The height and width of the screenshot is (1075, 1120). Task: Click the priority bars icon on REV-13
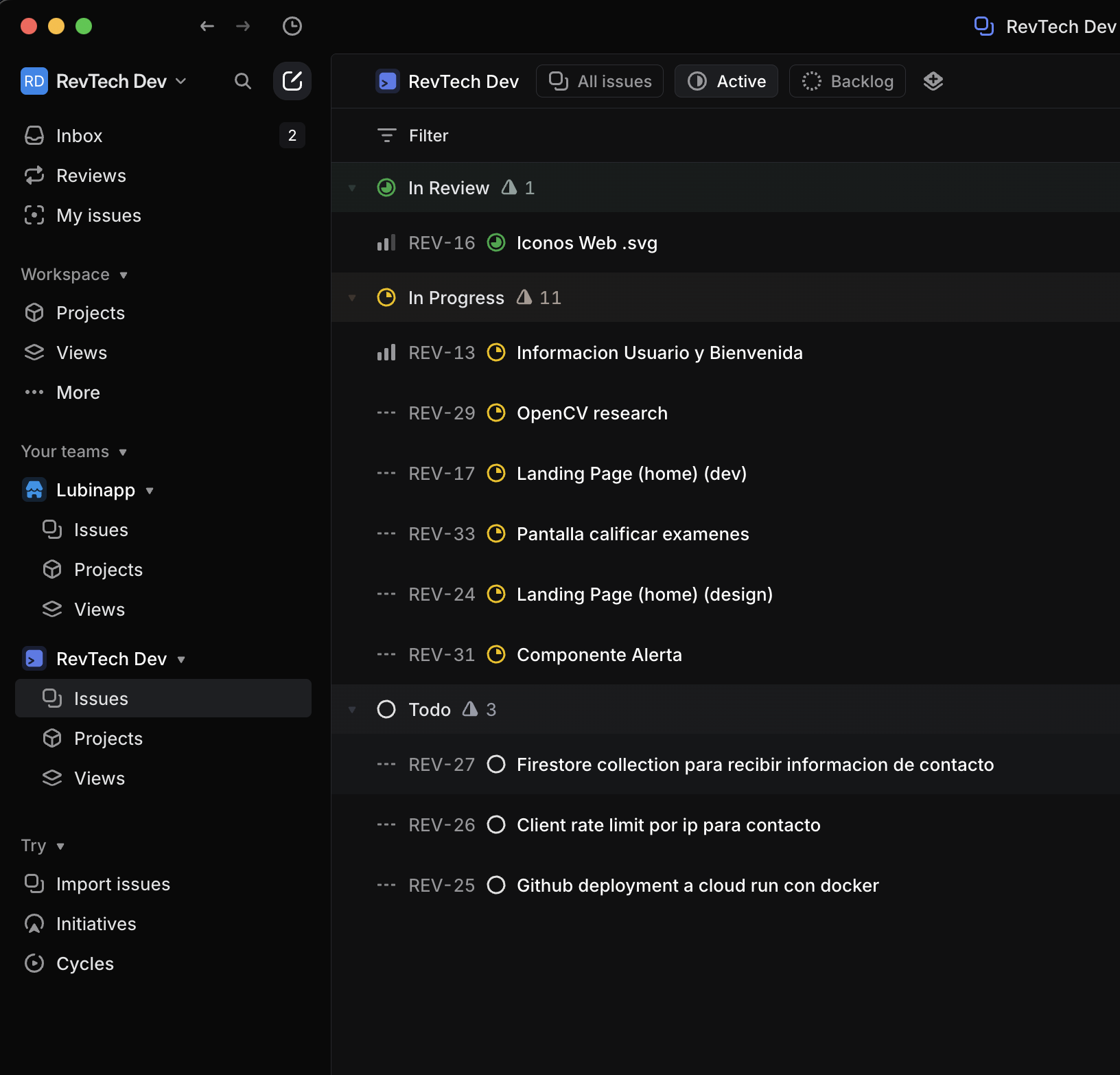pos(386,353)
